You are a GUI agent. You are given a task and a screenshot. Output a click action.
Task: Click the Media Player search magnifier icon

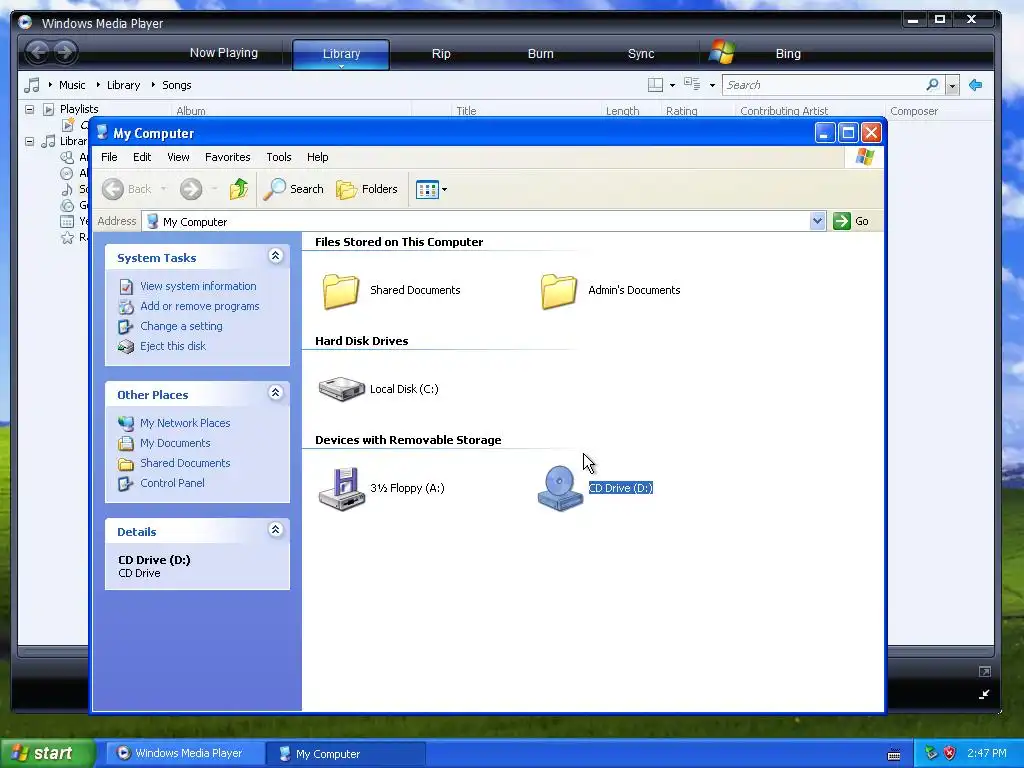933,84
